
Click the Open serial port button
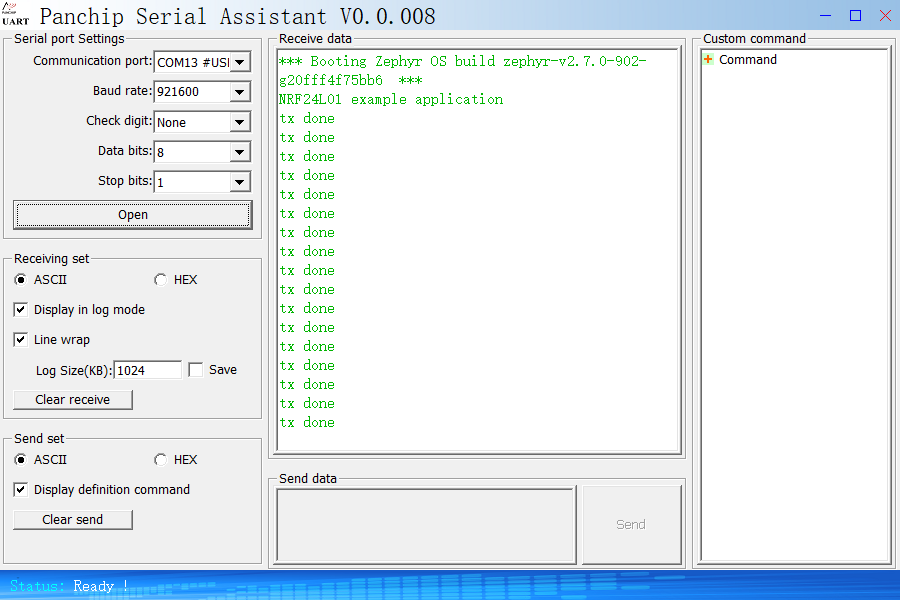click(x=133, y=215)
